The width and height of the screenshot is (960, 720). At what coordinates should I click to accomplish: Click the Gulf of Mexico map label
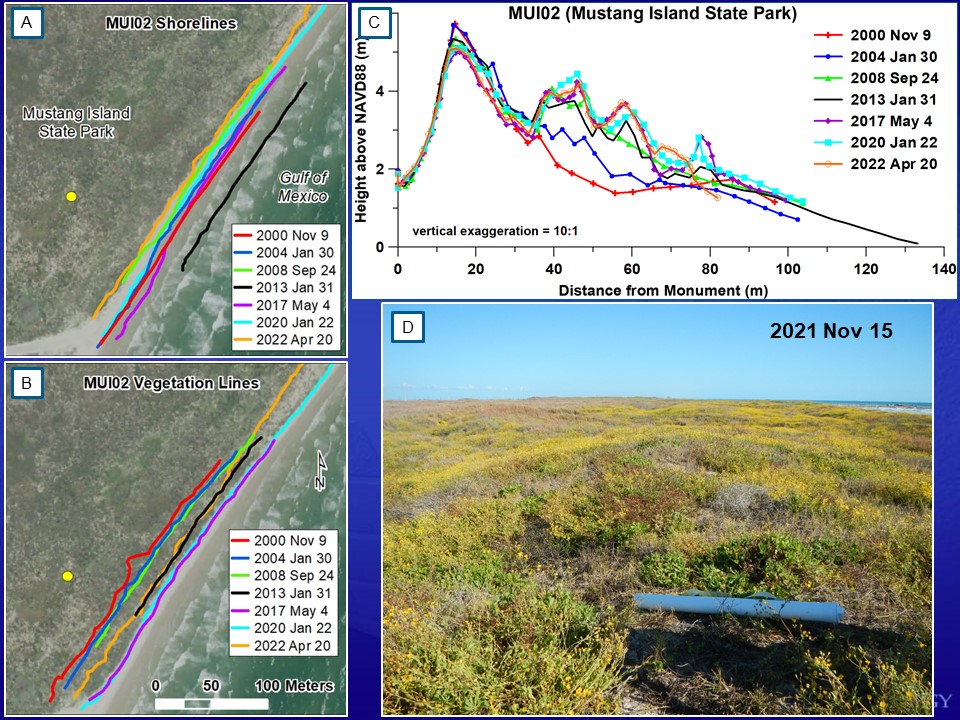[x=303, y=186]
